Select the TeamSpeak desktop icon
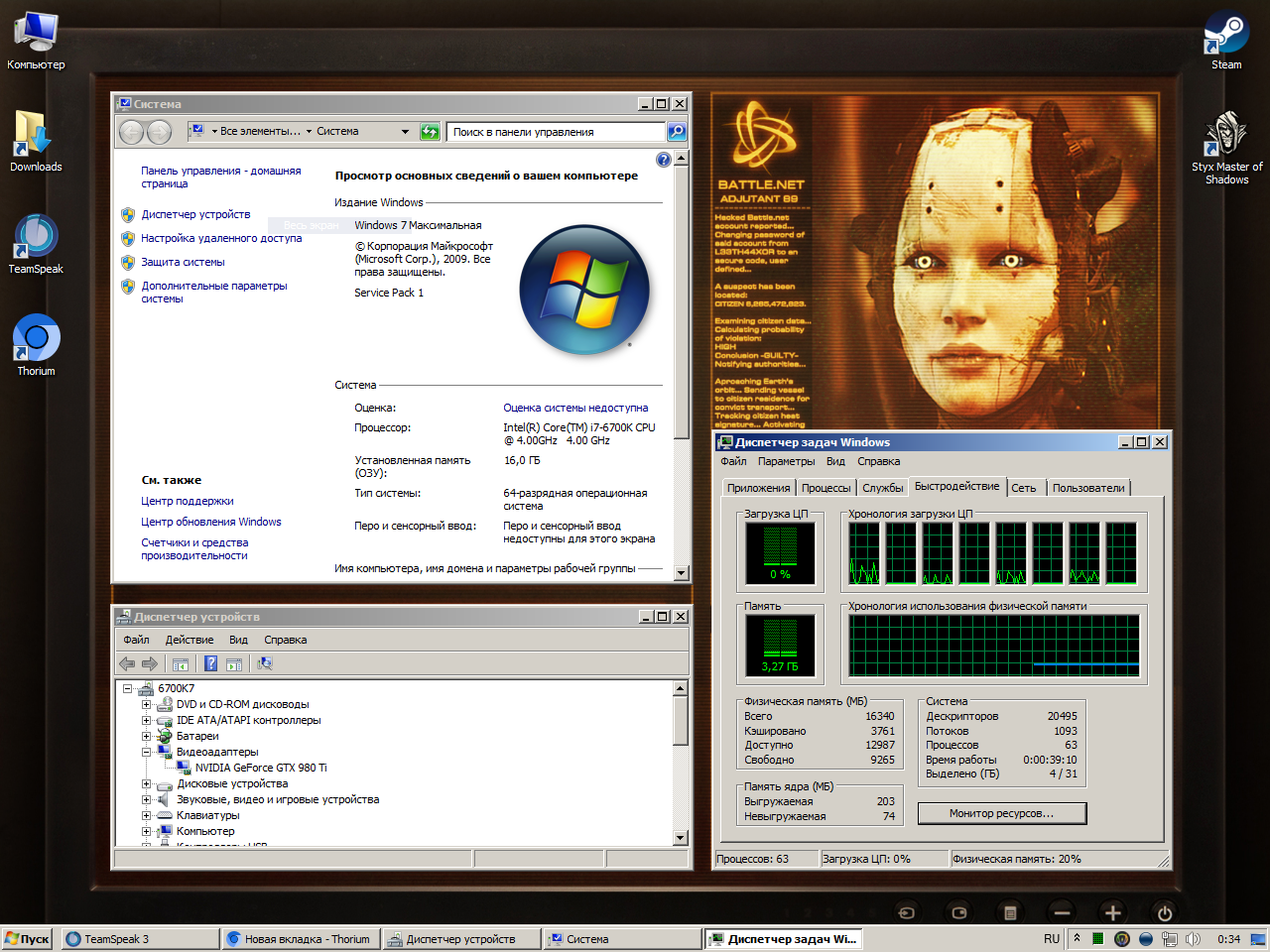The width and height of the screenshot is (1270, 952). point(36,238)
